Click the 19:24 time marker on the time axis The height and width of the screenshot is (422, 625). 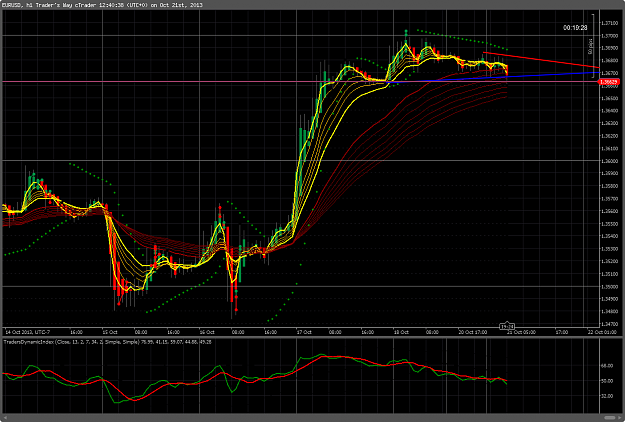tap(507, 326)
